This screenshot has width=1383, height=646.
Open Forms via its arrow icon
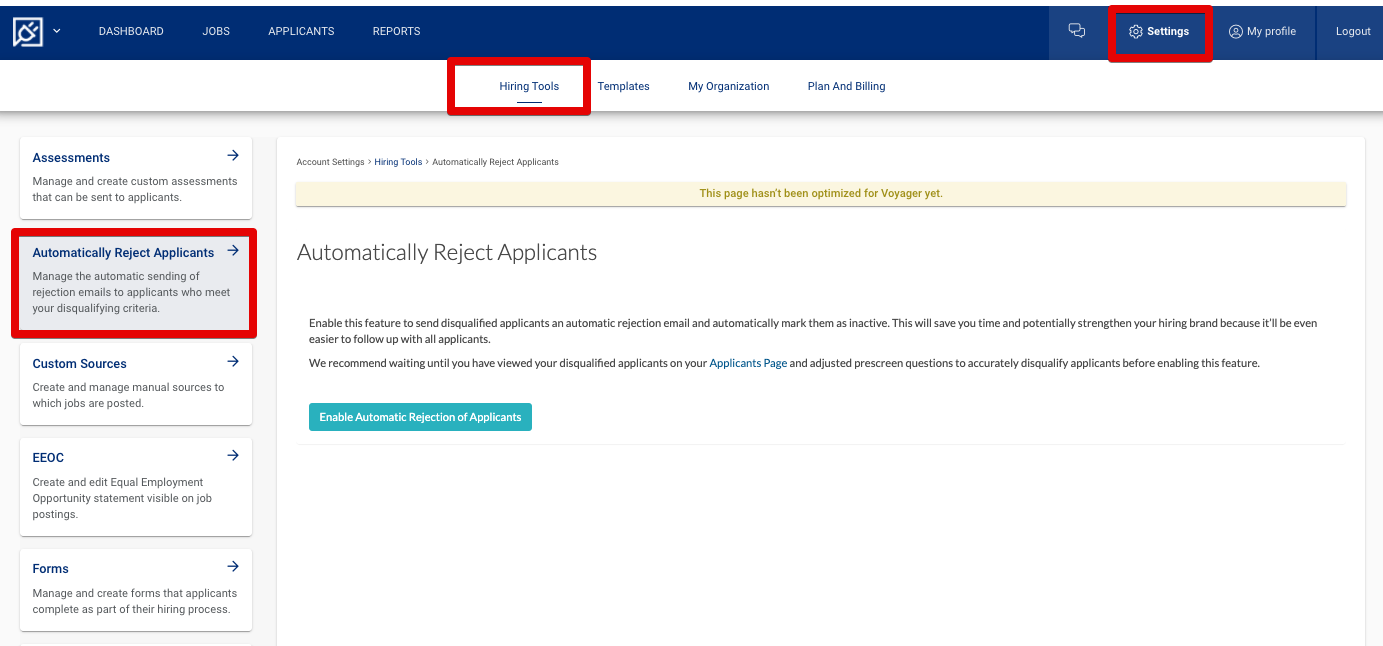point(232,566)
